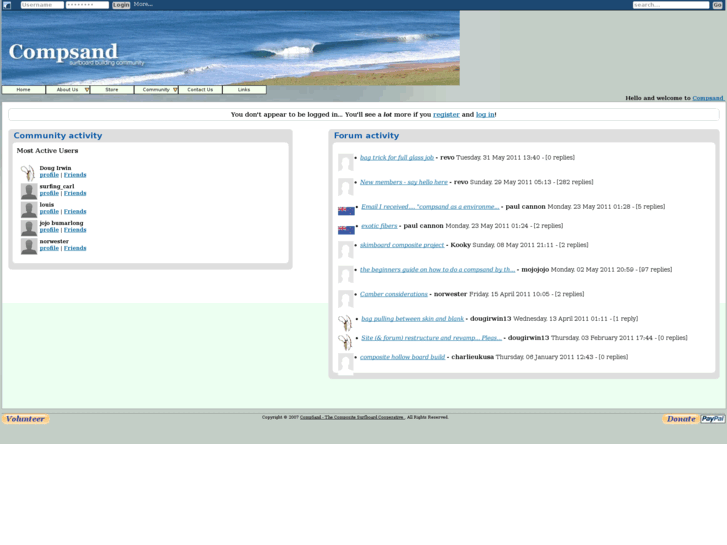Open the Store menu item

pyautogui.click(x=112, y=90)
